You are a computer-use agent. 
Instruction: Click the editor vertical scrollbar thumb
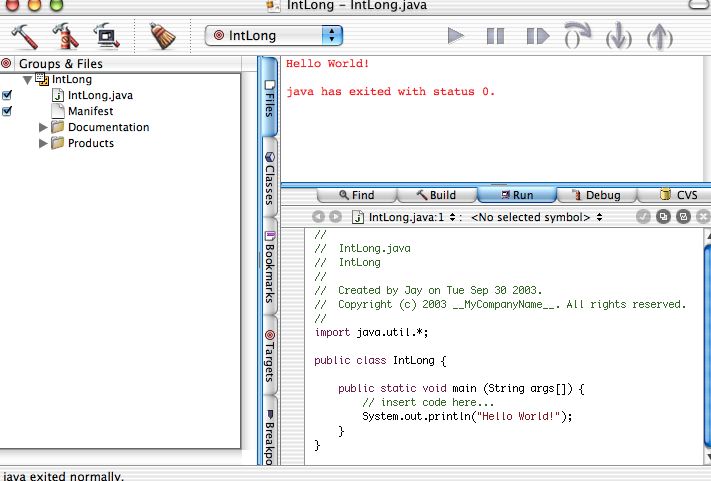point(707,347)
